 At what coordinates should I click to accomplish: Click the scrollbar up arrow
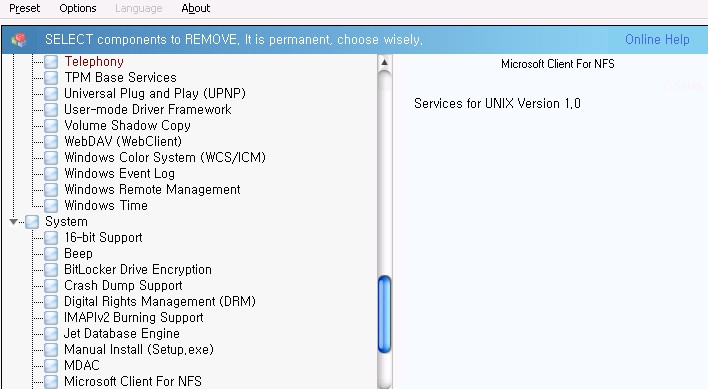click(x=384, y=63)
